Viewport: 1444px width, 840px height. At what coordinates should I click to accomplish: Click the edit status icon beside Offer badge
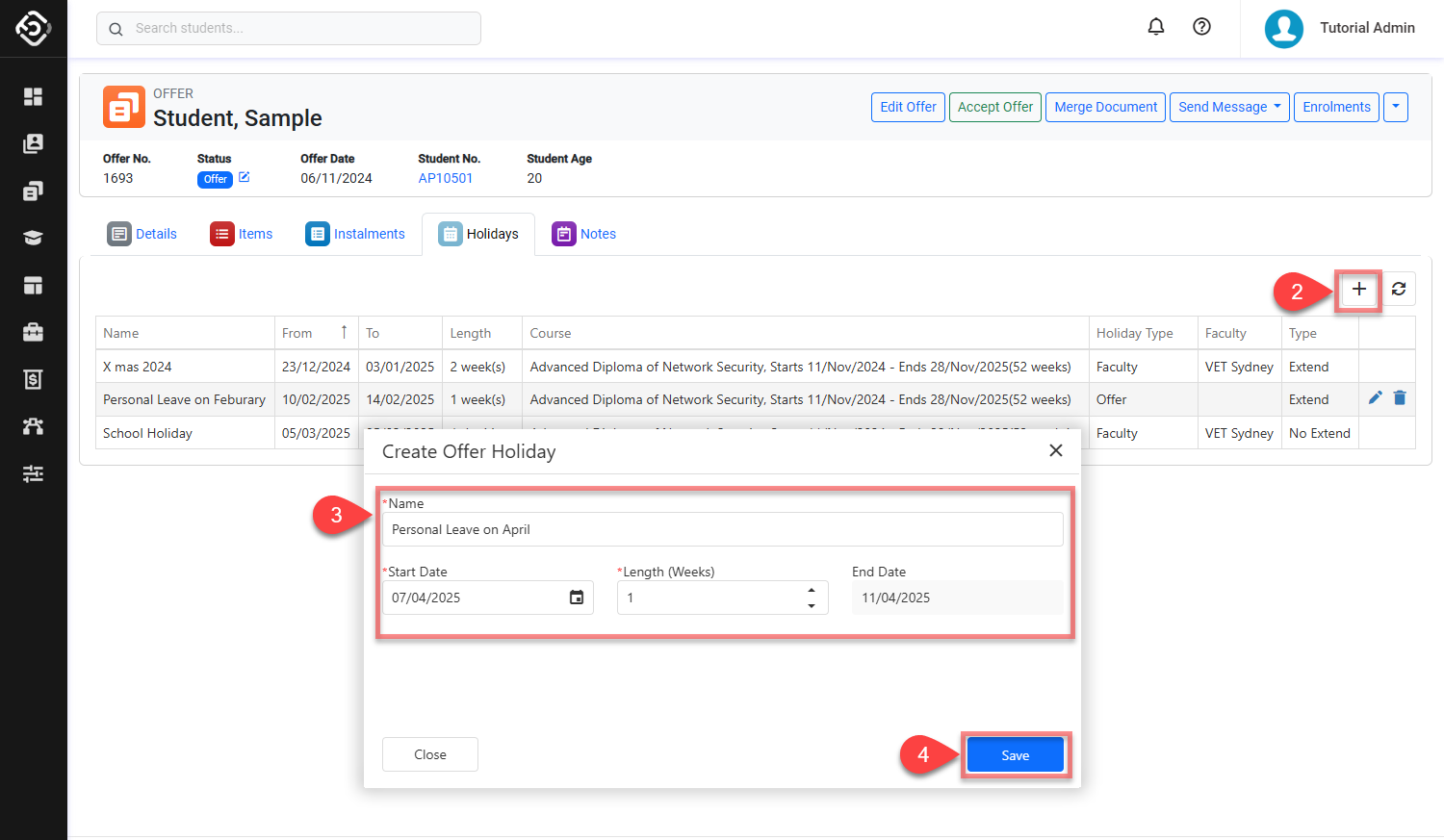pos(245,177)
